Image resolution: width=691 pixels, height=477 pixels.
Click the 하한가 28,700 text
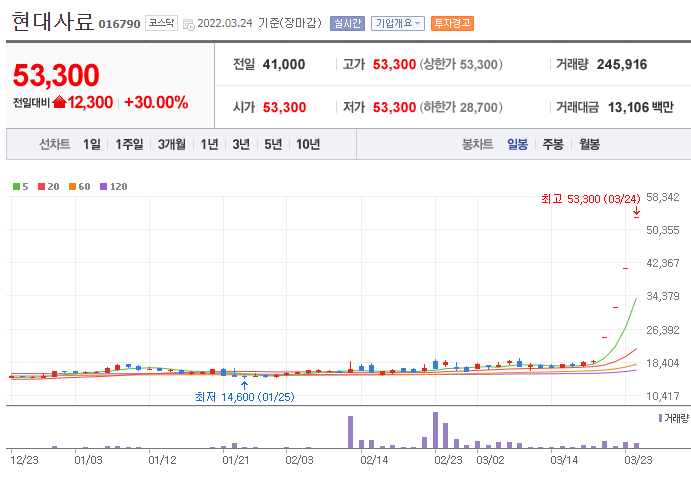[461, 107]
